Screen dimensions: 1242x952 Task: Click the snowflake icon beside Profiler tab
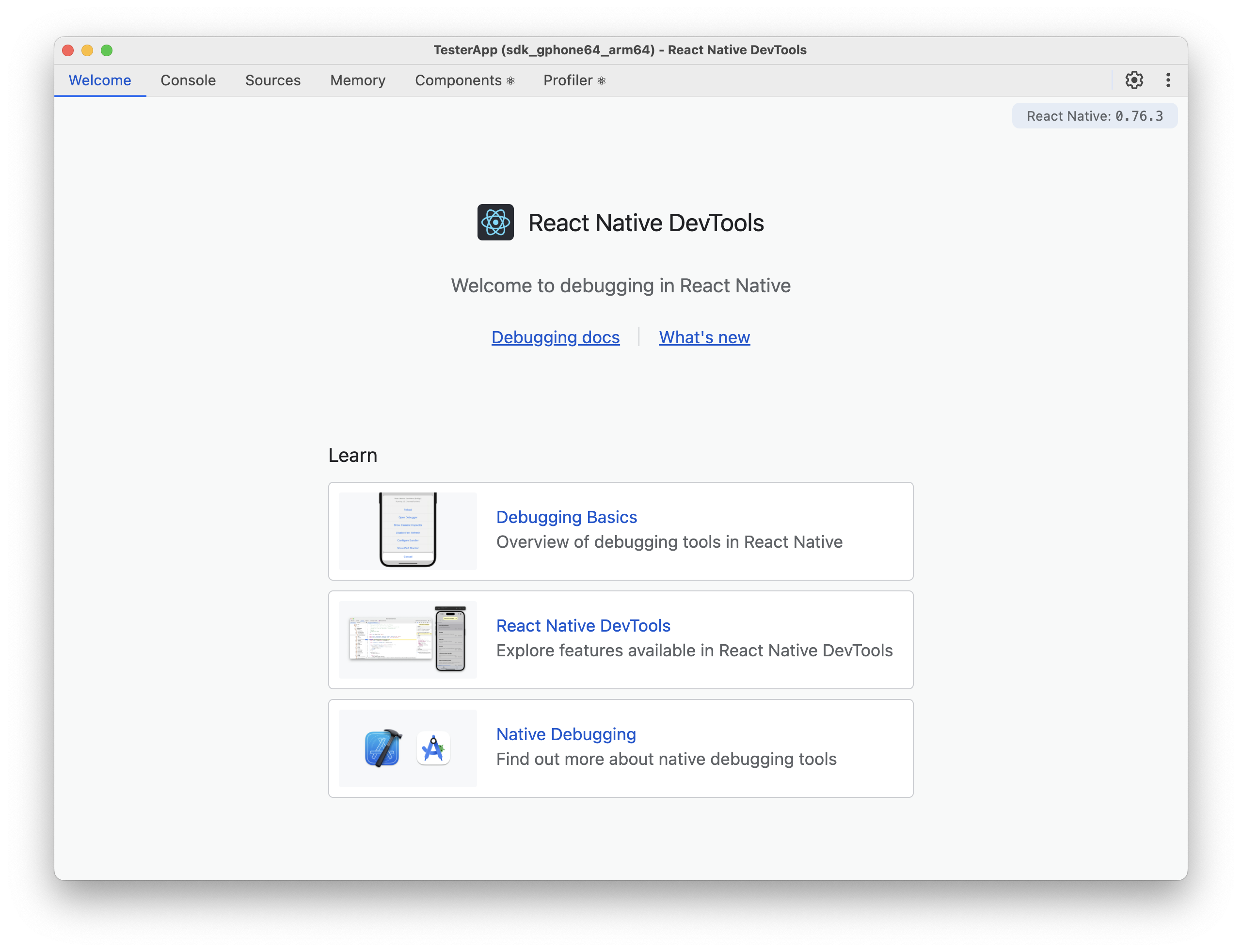click(x=602, y=80)
